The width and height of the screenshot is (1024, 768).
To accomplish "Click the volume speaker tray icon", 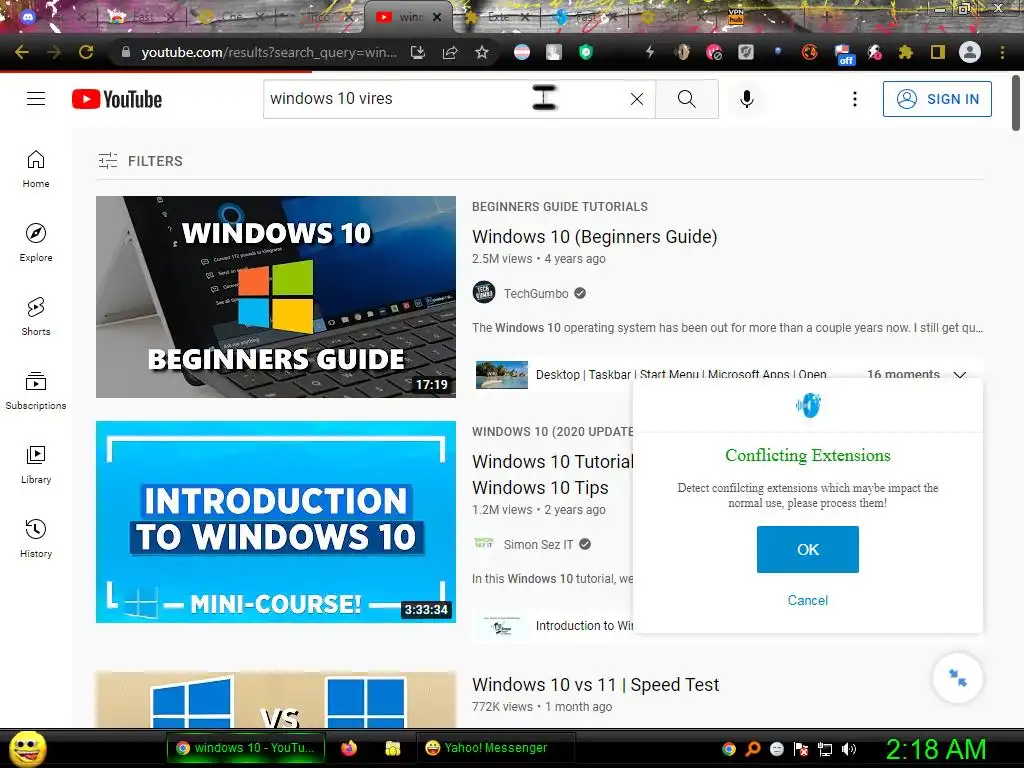I will pyautogui.click(x=849, y=749).
